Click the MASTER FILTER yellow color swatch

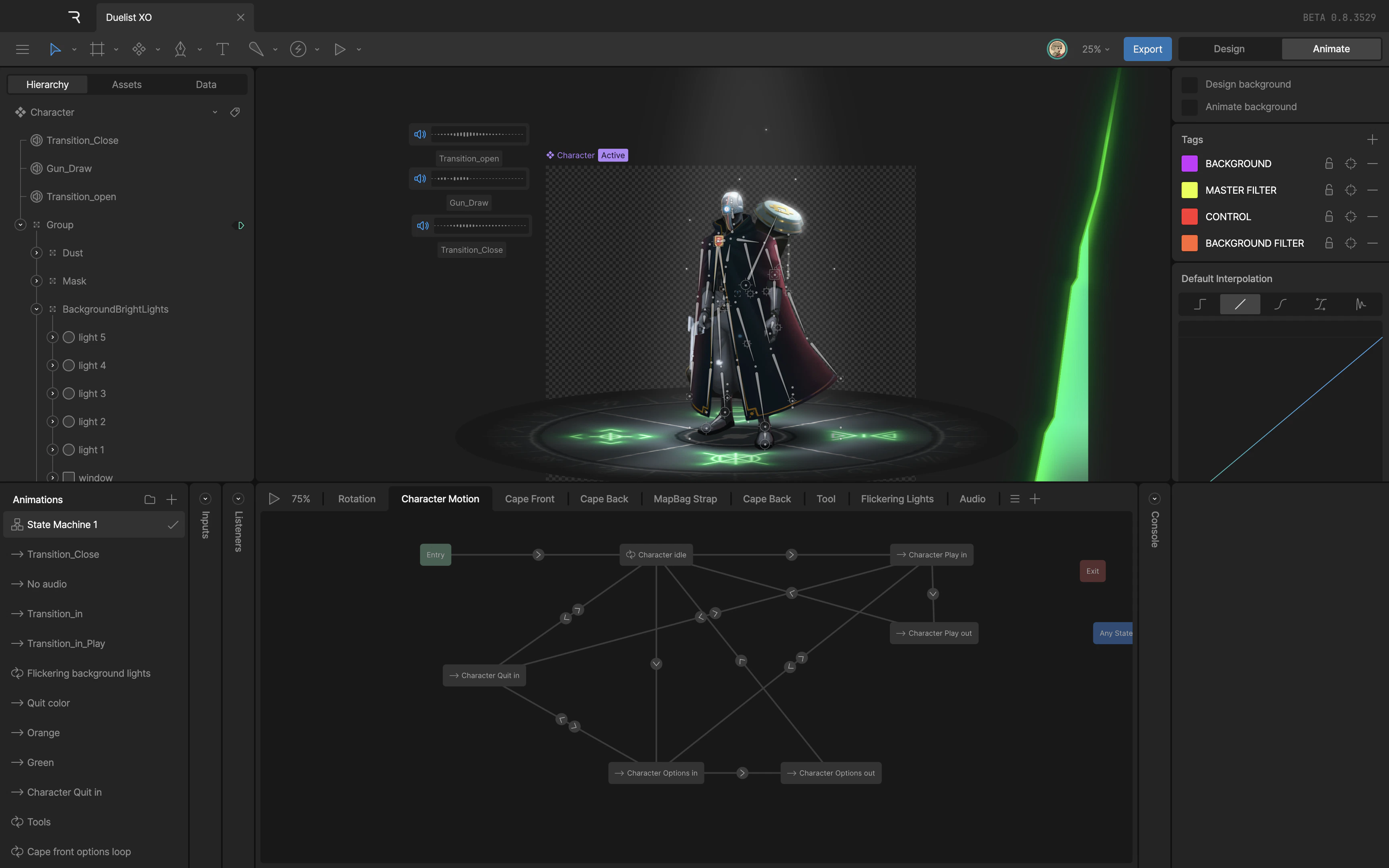[x=1189, y=190]
